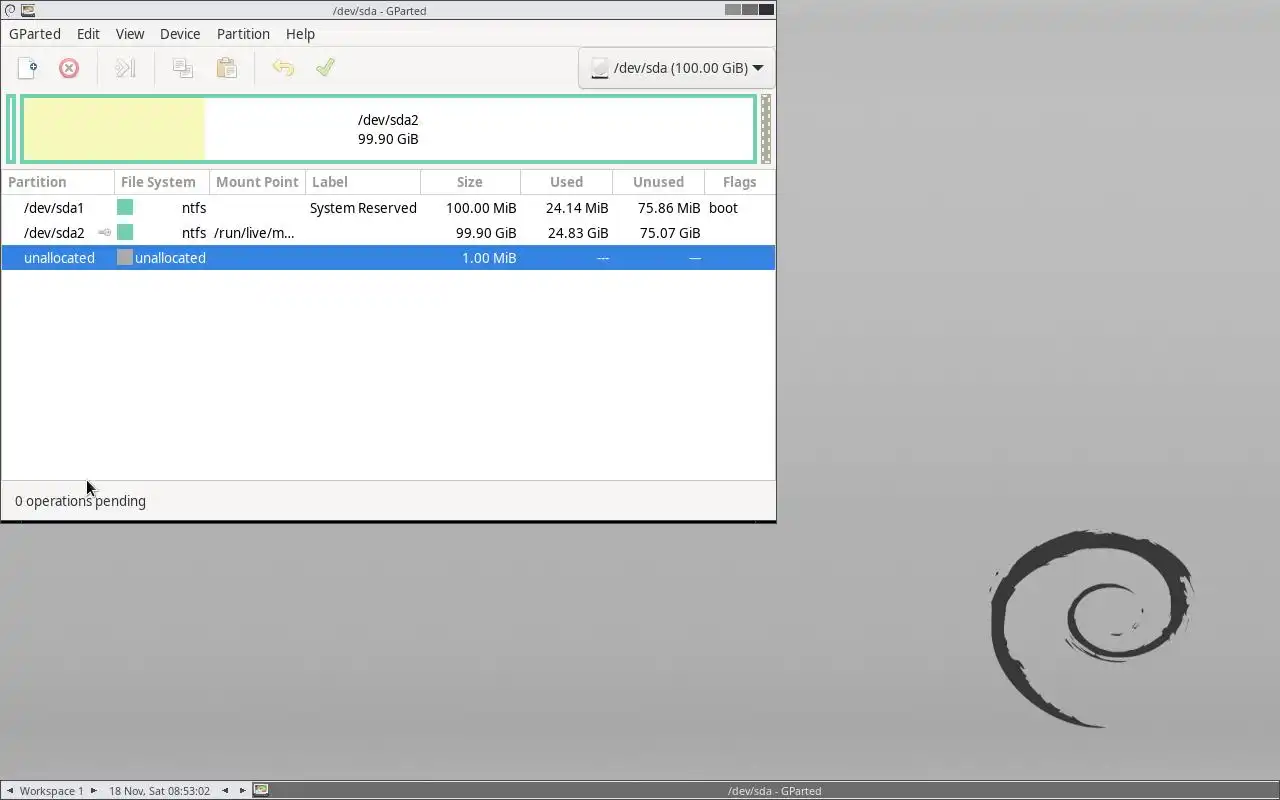Click the File System column header
This screenshot has height=800, width=1280.
[x=162, y=182]
